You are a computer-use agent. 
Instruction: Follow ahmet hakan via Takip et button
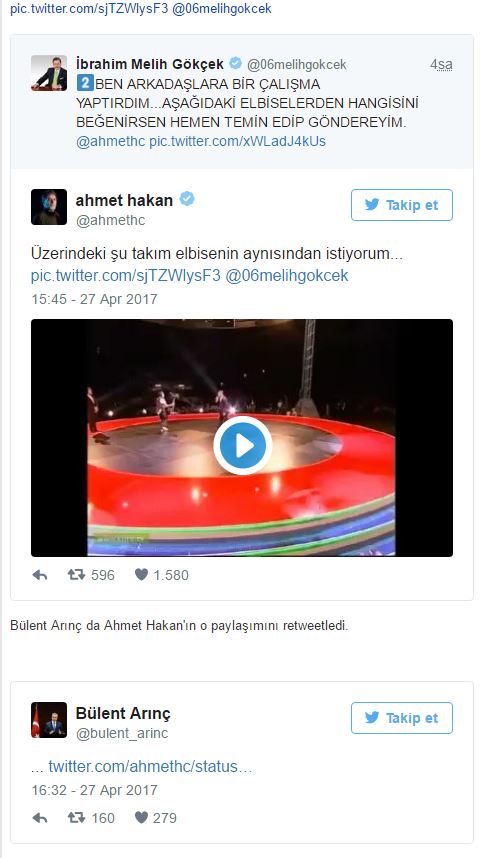pos(402,205)
